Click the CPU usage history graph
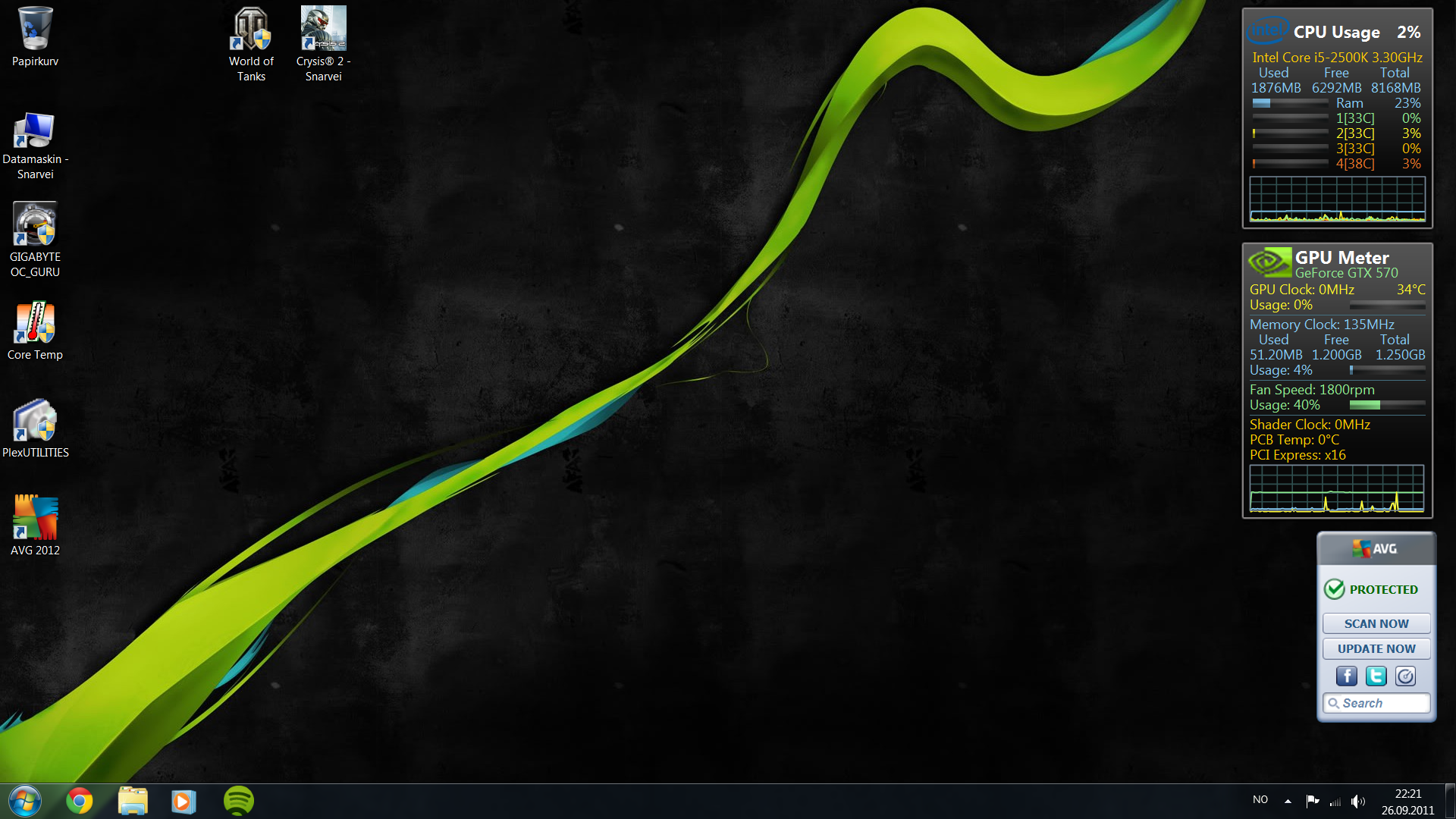The image size is (1456, 819). tap(1338, 199)
